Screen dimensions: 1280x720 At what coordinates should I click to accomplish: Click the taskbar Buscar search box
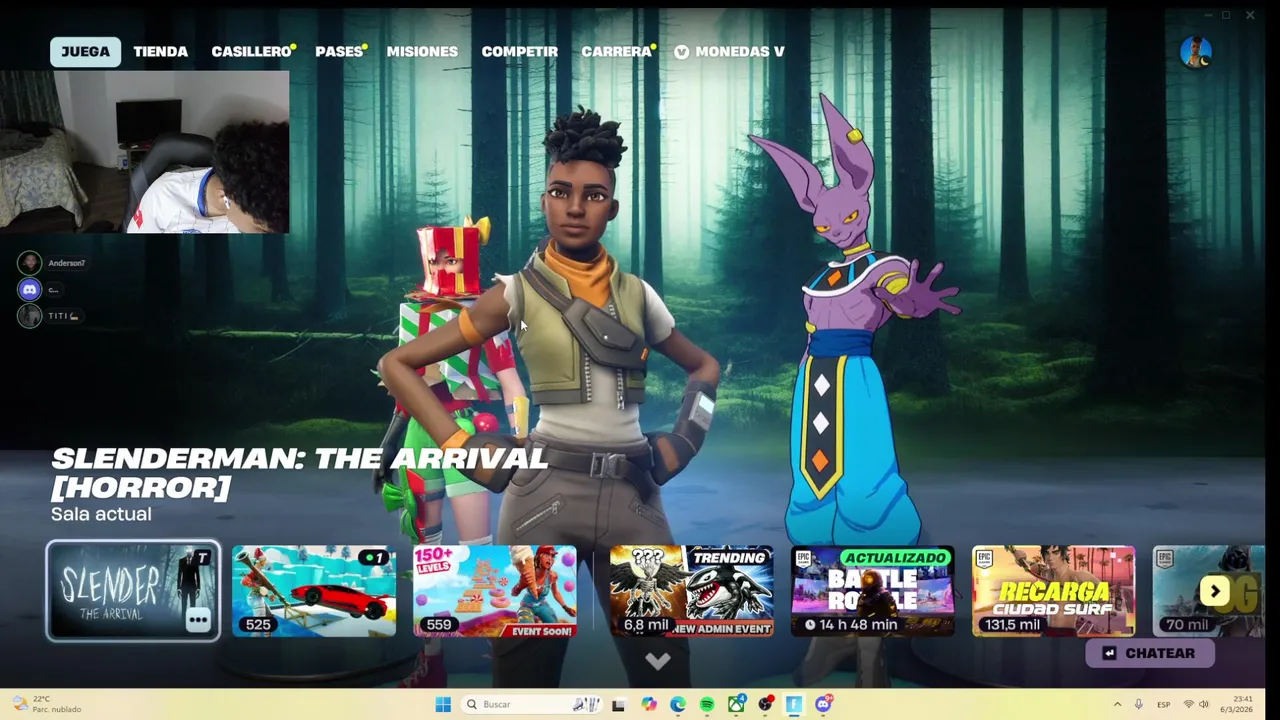pos(532,704)
